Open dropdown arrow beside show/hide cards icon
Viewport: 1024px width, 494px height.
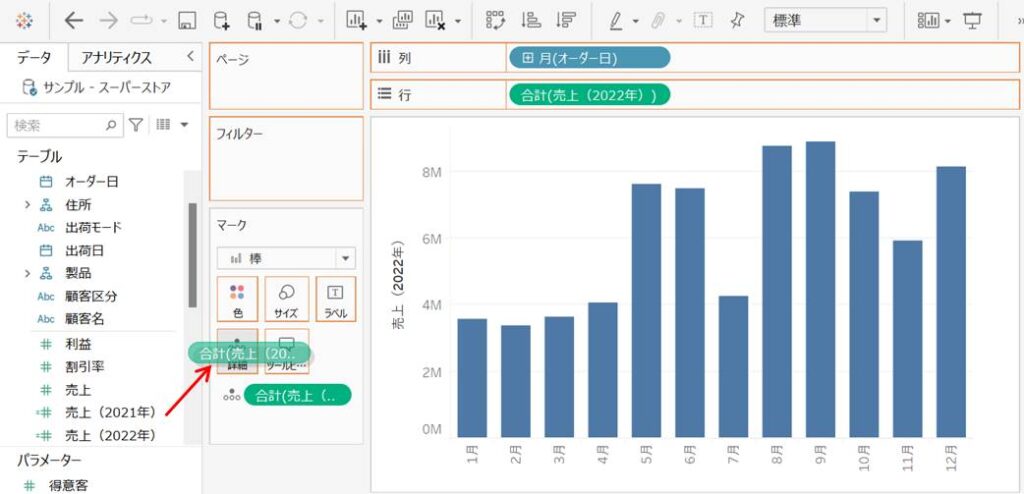point(948,22)
